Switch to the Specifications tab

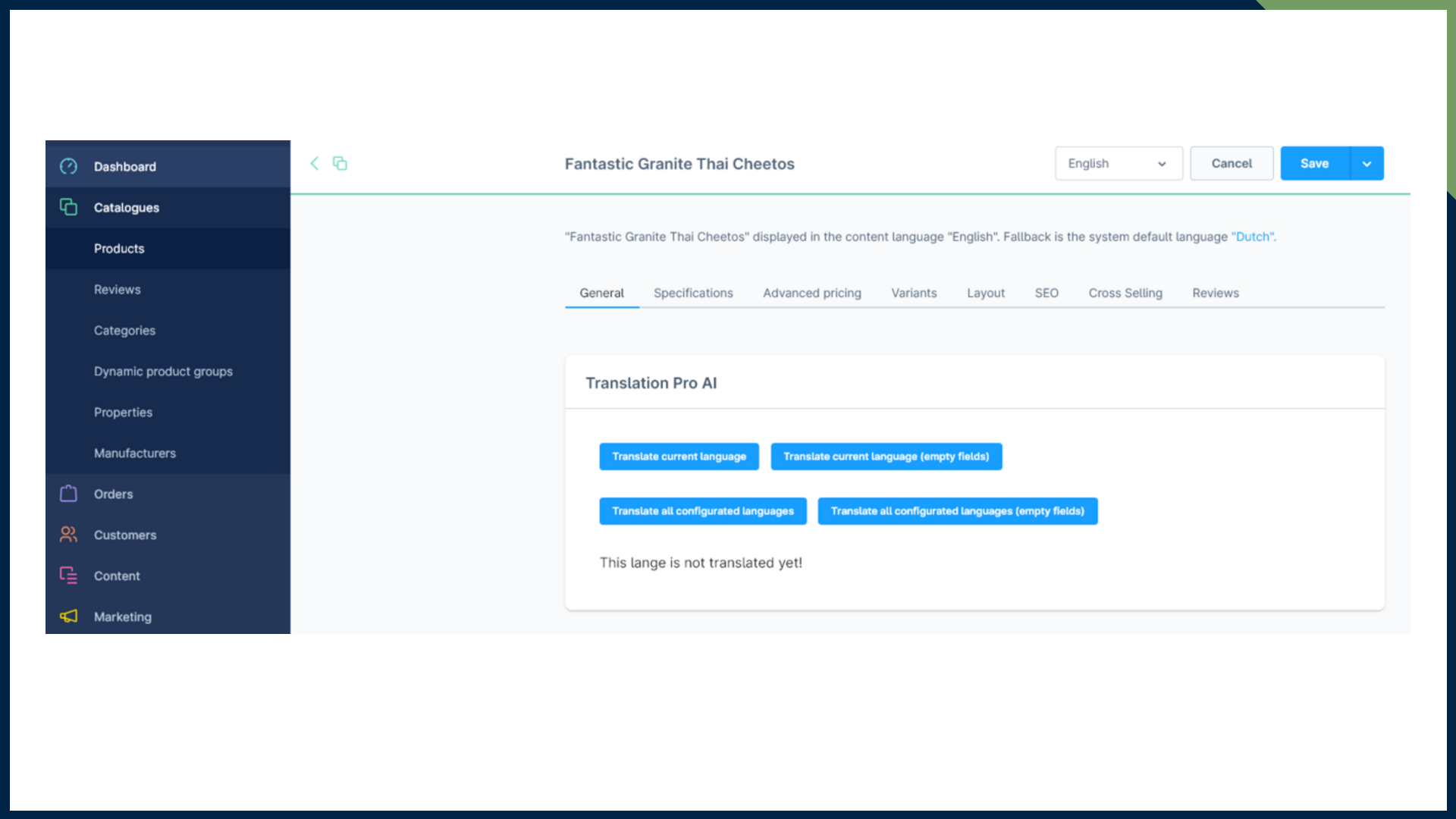[x=693, y=293]
